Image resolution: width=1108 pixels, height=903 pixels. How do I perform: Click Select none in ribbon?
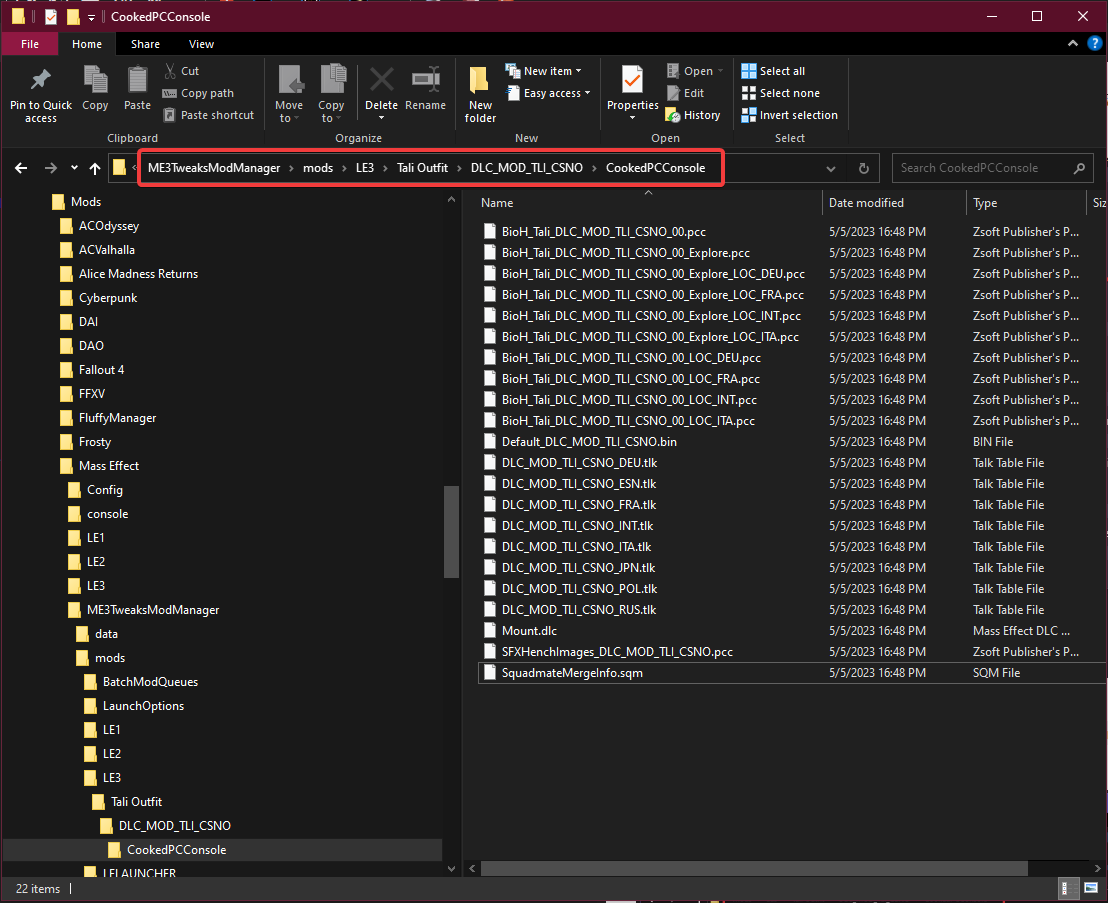781,93
